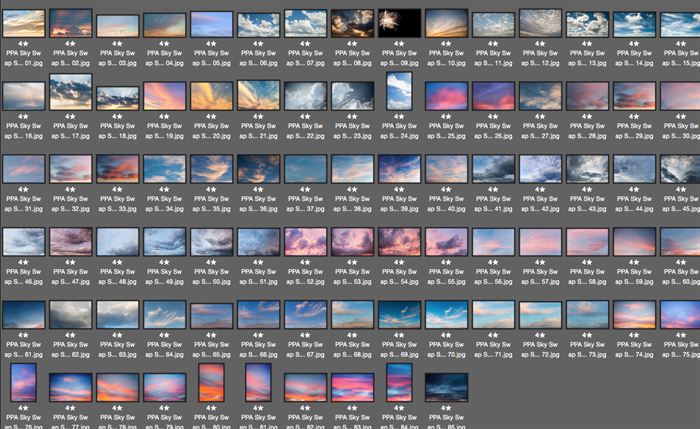Click the 4-star rating under image 05
The width and height of the screenshot is (700, 429).
point(211,46)
